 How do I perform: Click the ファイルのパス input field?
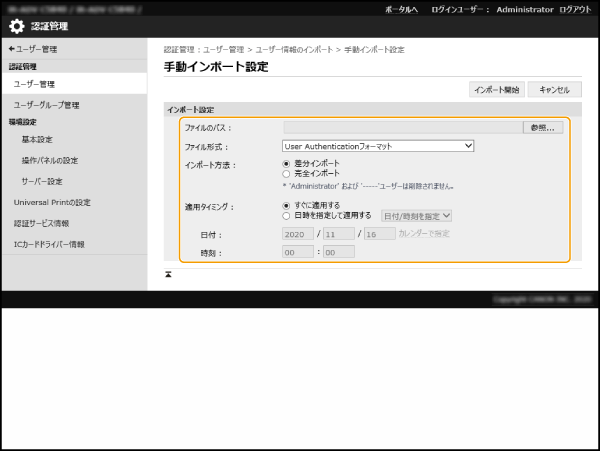pyautogui.click(x=402, y=128)
